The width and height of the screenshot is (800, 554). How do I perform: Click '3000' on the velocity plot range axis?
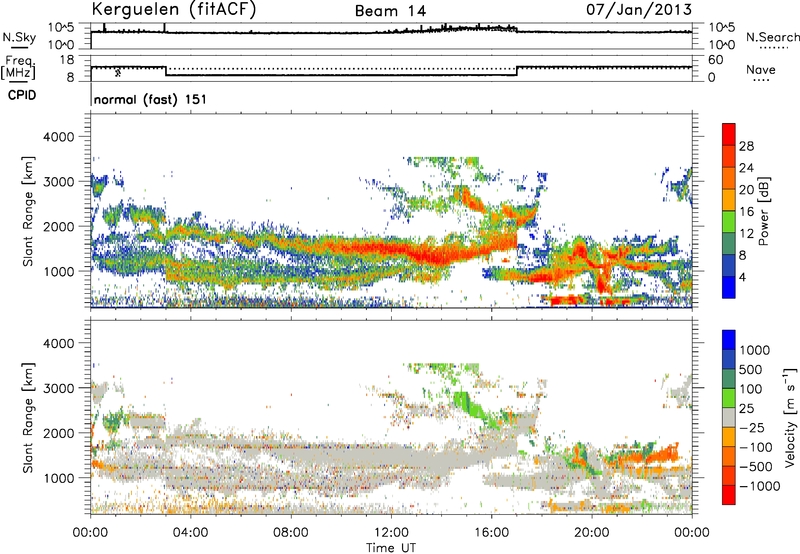coord(58,388)
